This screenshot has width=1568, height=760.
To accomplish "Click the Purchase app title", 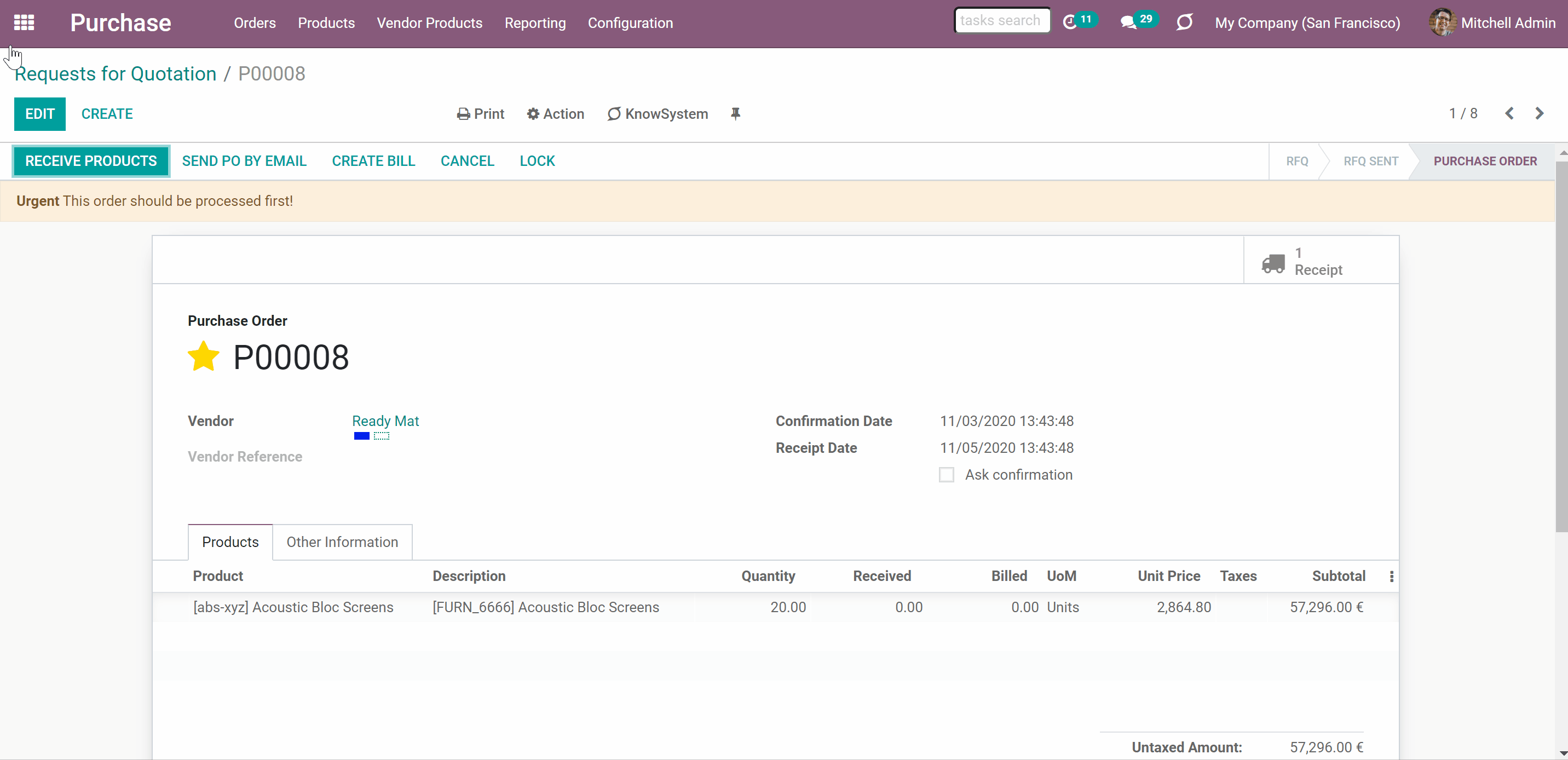I will (120, 22).
